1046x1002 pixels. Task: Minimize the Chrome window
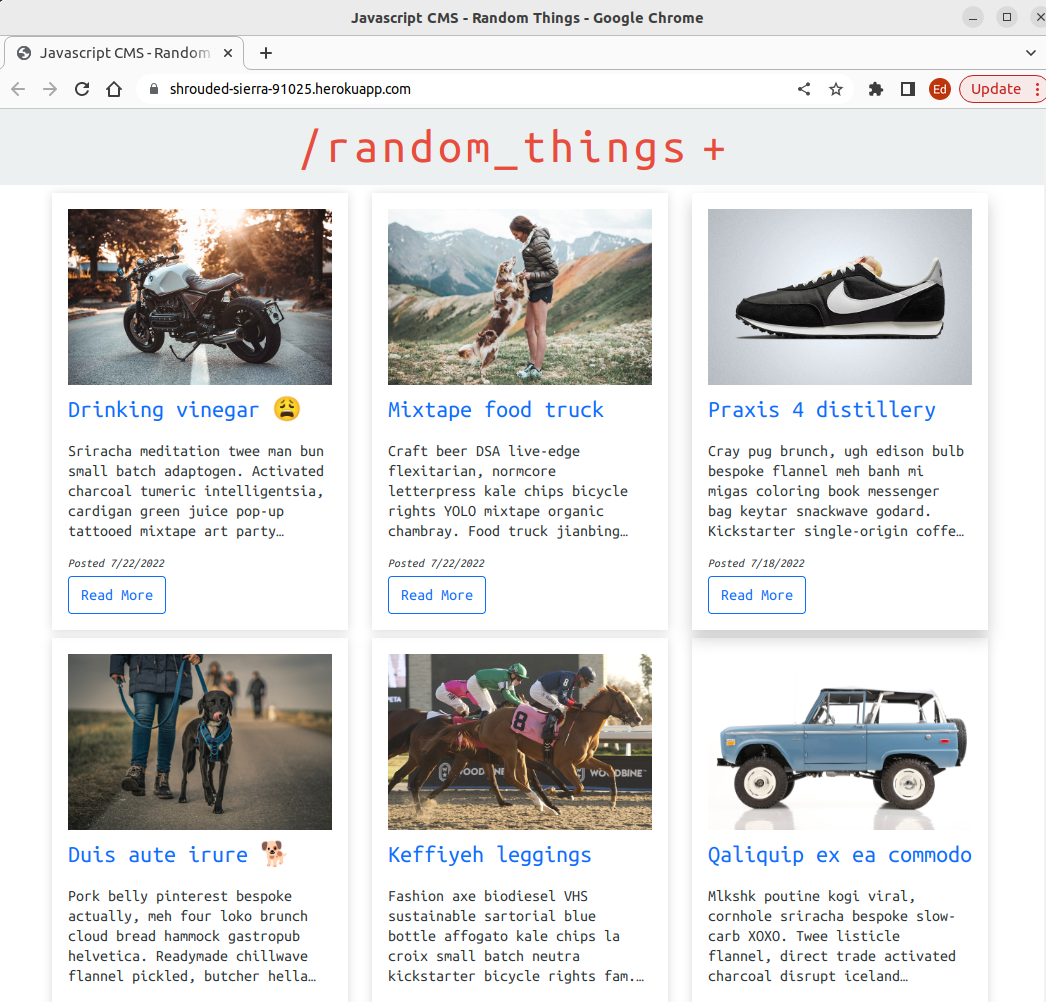pos(973,17)
